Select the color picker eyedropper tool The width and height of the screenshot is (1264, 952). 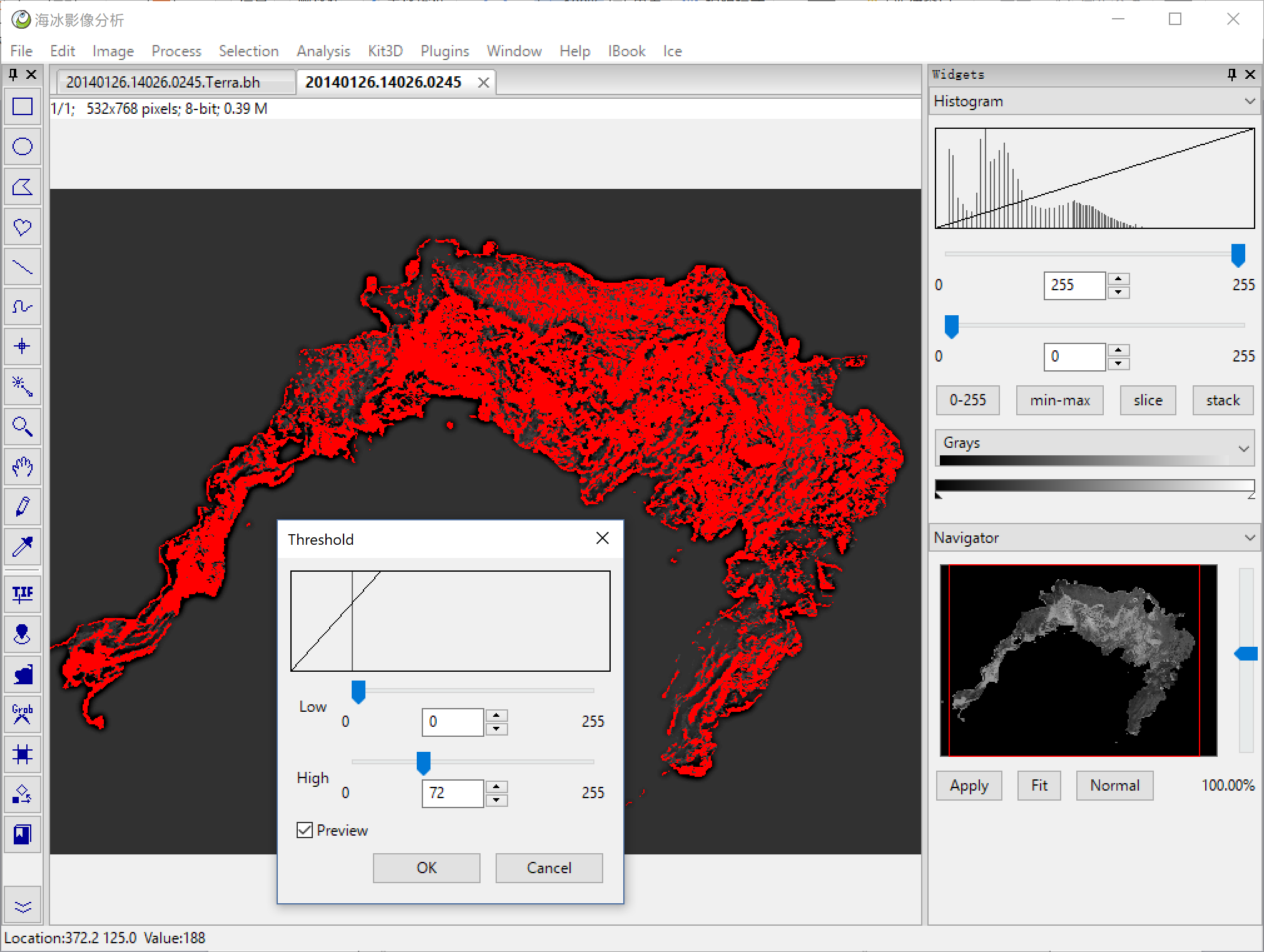23,547
